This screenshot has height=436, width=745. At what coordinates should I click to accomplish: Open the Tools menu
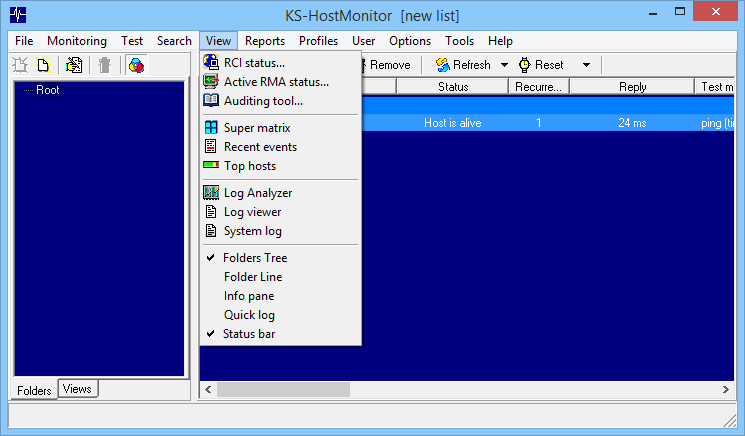pos(459,41)
